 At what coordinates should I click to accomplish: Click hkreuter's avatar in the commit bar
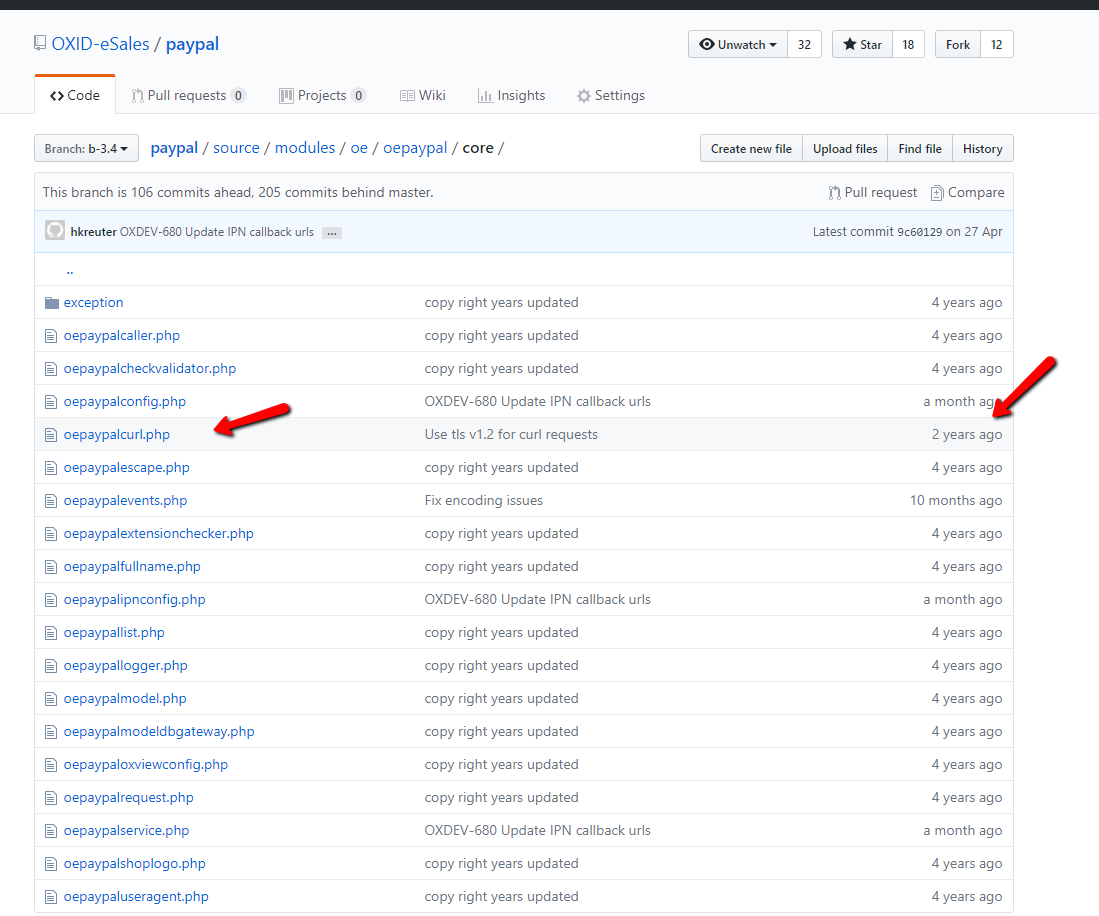55,231
